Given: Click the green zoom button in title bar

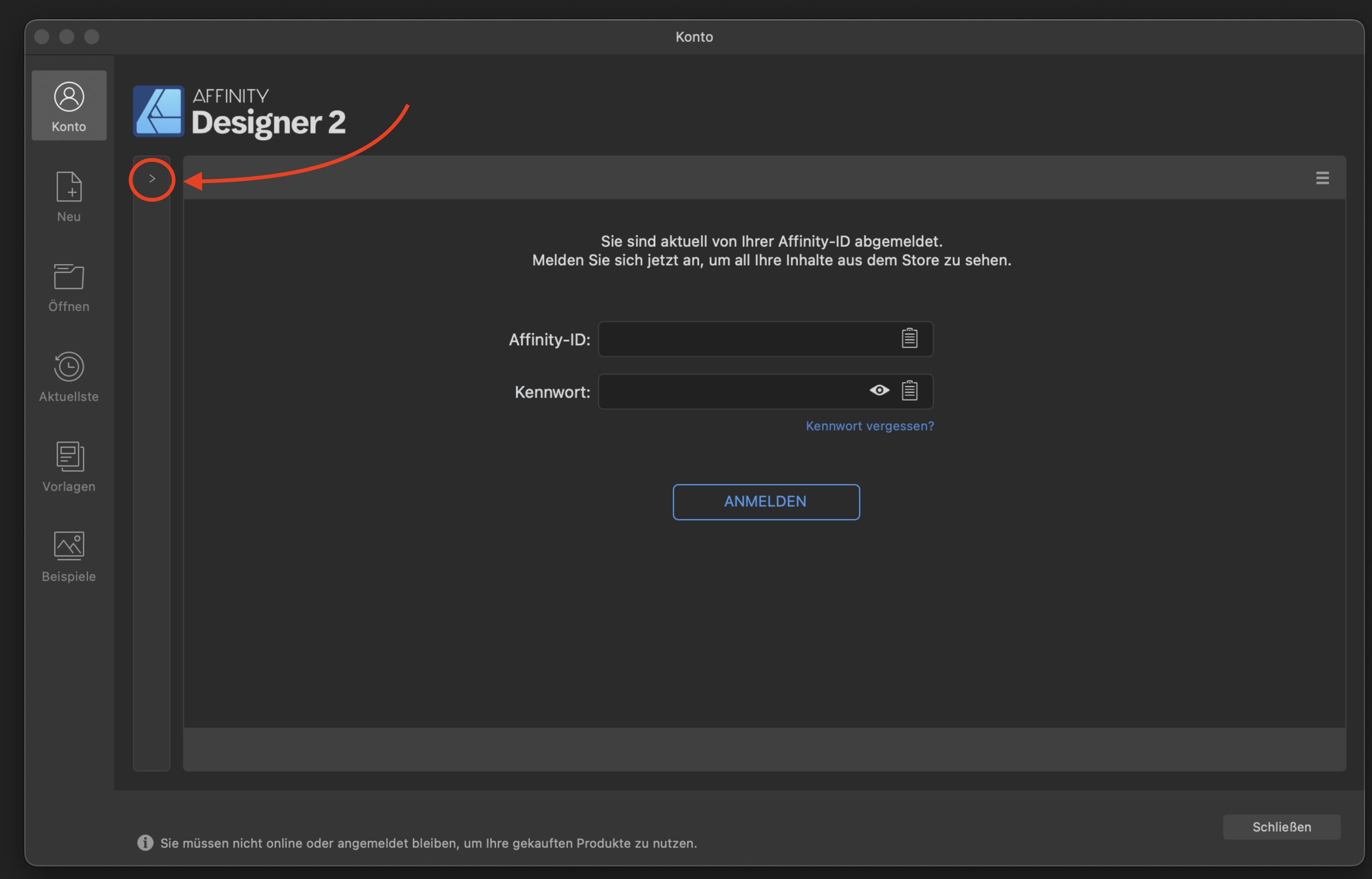Looking at the screenshot, I should point(92,36).
